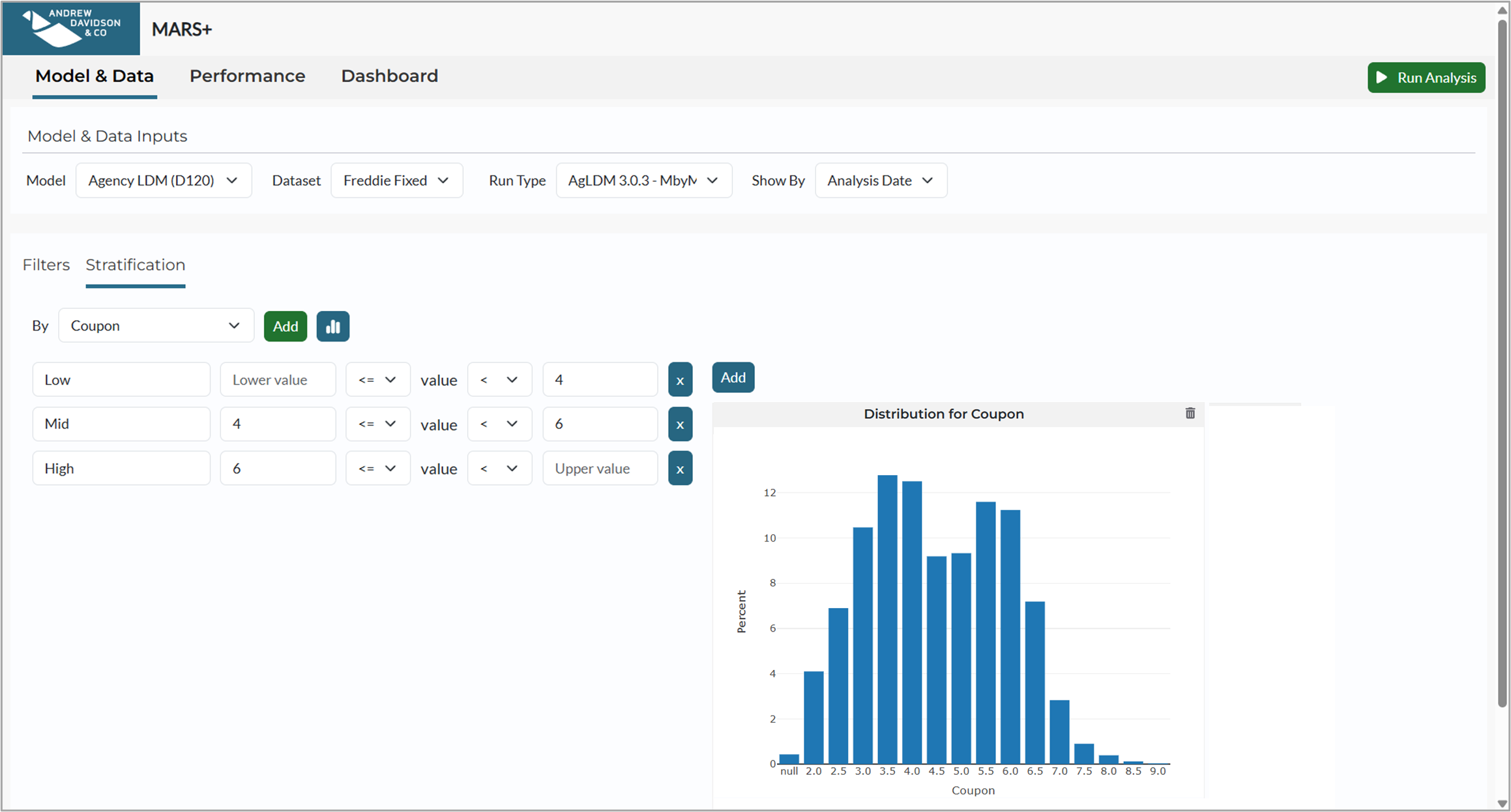This screenshot has height=812, width=1511.
Task: Click the Model & Data Inputs heading
Action: point(108,136)
